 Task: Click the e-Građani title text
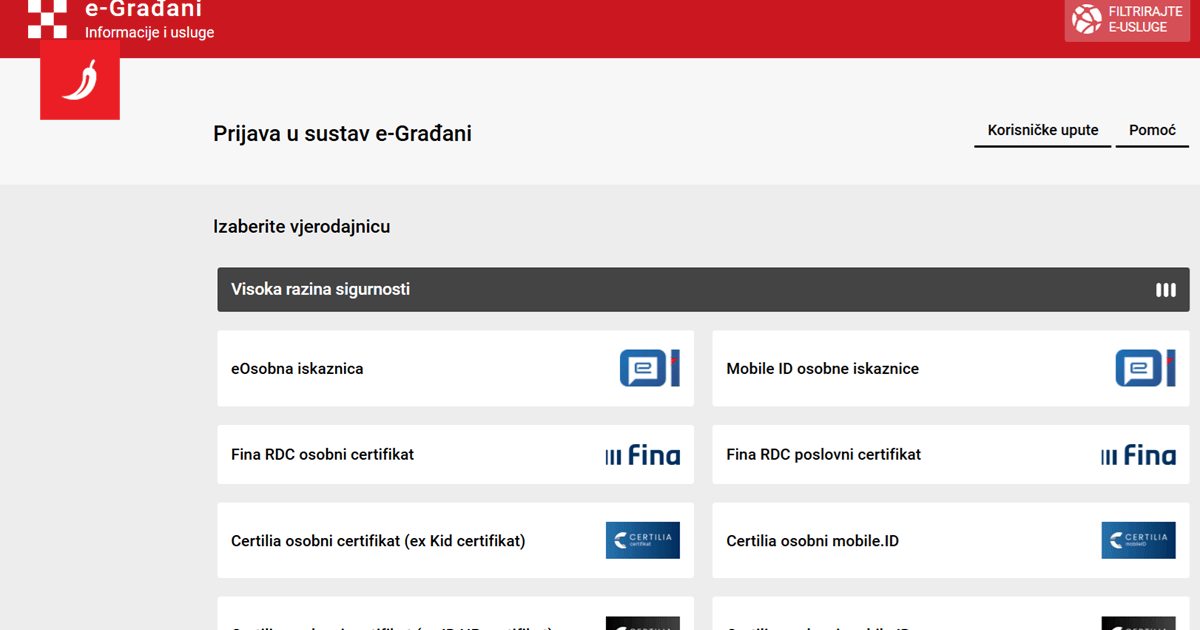tap(143, 10)
